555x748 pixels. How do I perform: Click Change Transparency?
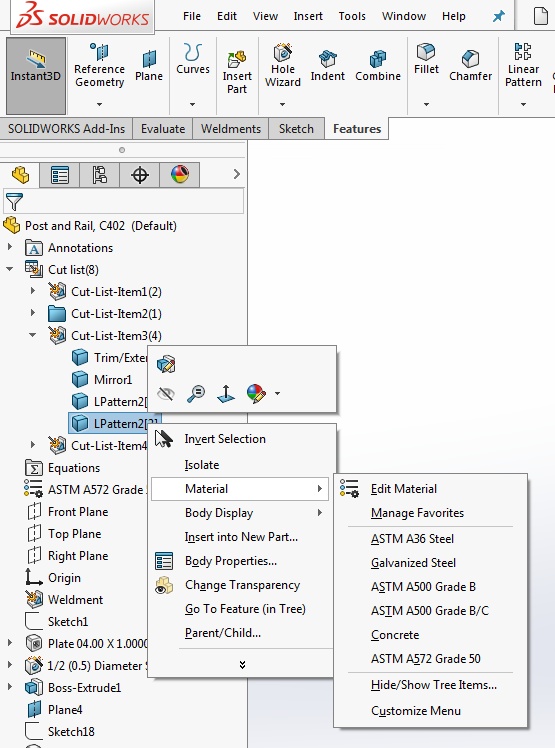[x=240, y=585]
